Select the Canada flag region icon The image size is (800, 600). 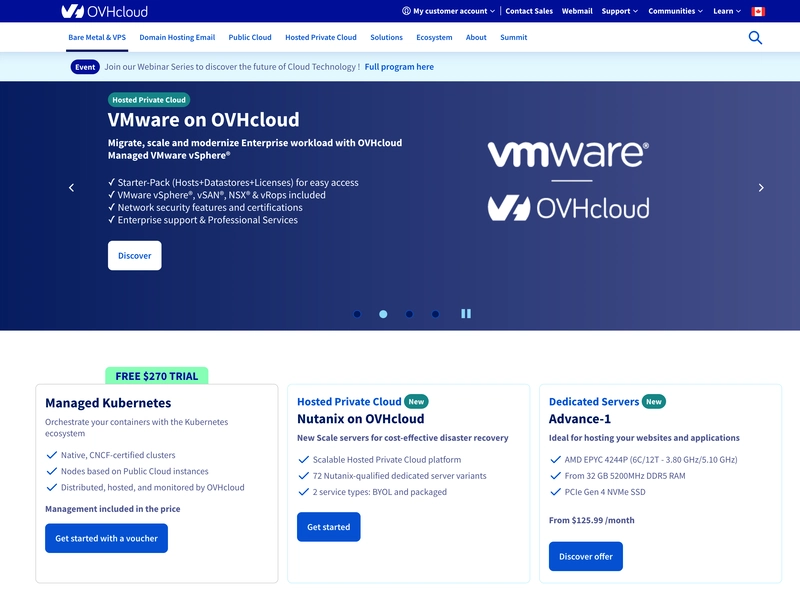758,11
